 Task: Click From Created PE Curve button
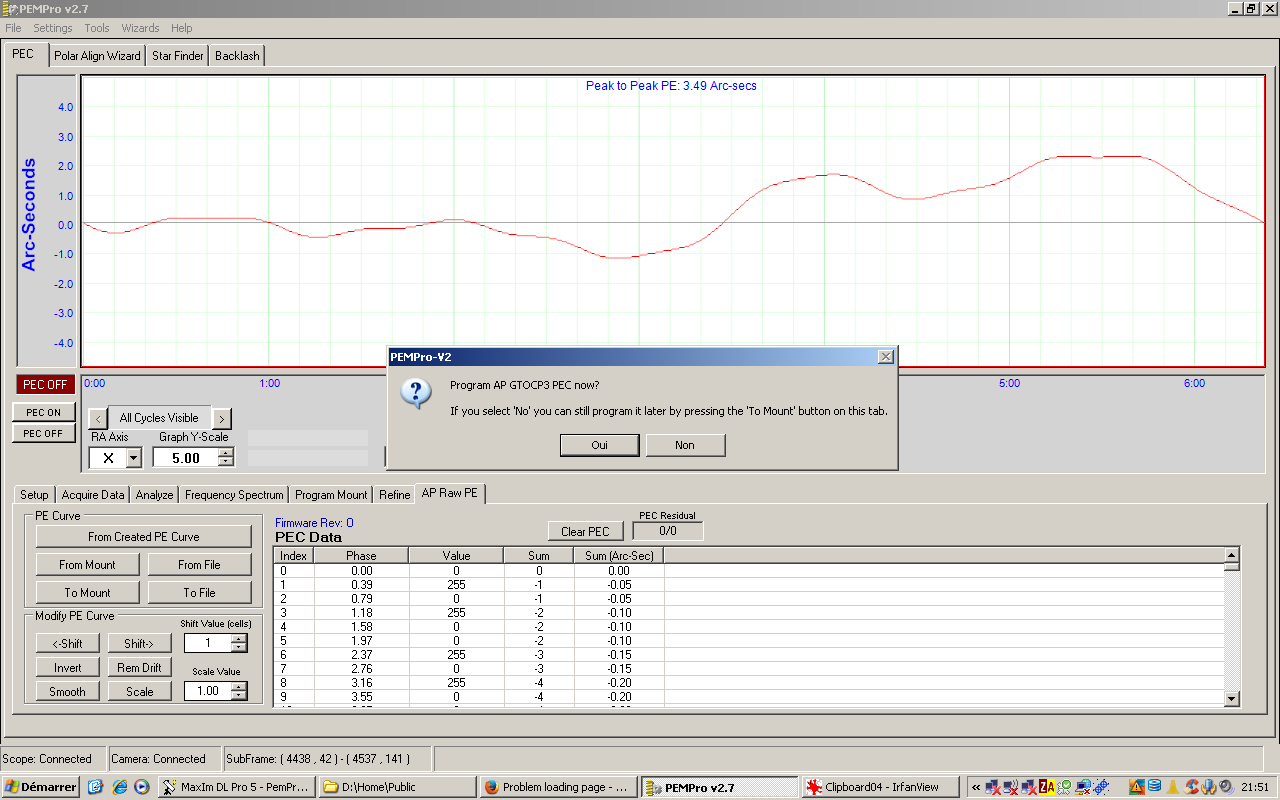[144, 537]
